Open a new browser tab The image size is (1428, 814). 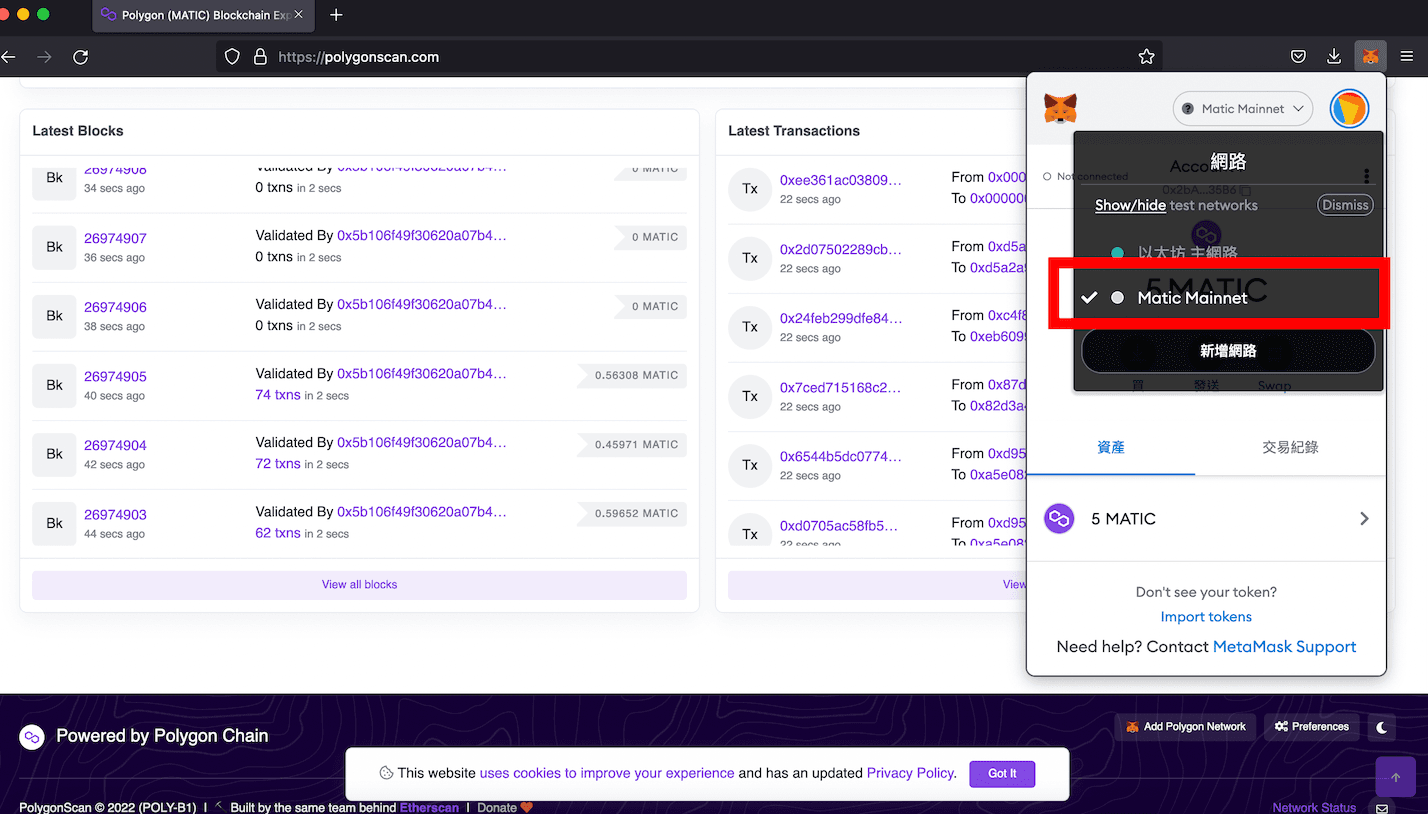tap(336, 15)
